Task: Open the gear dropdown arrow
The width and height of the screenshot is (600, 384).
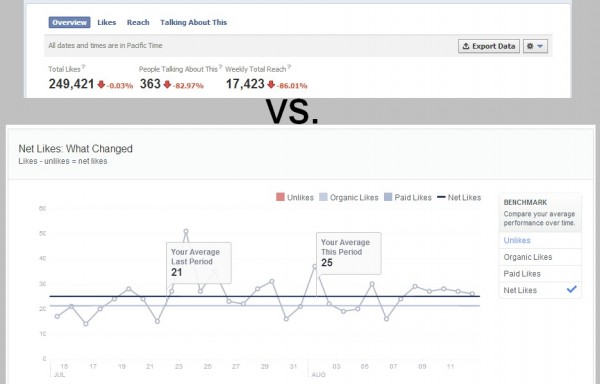Action: click(540, 46)
